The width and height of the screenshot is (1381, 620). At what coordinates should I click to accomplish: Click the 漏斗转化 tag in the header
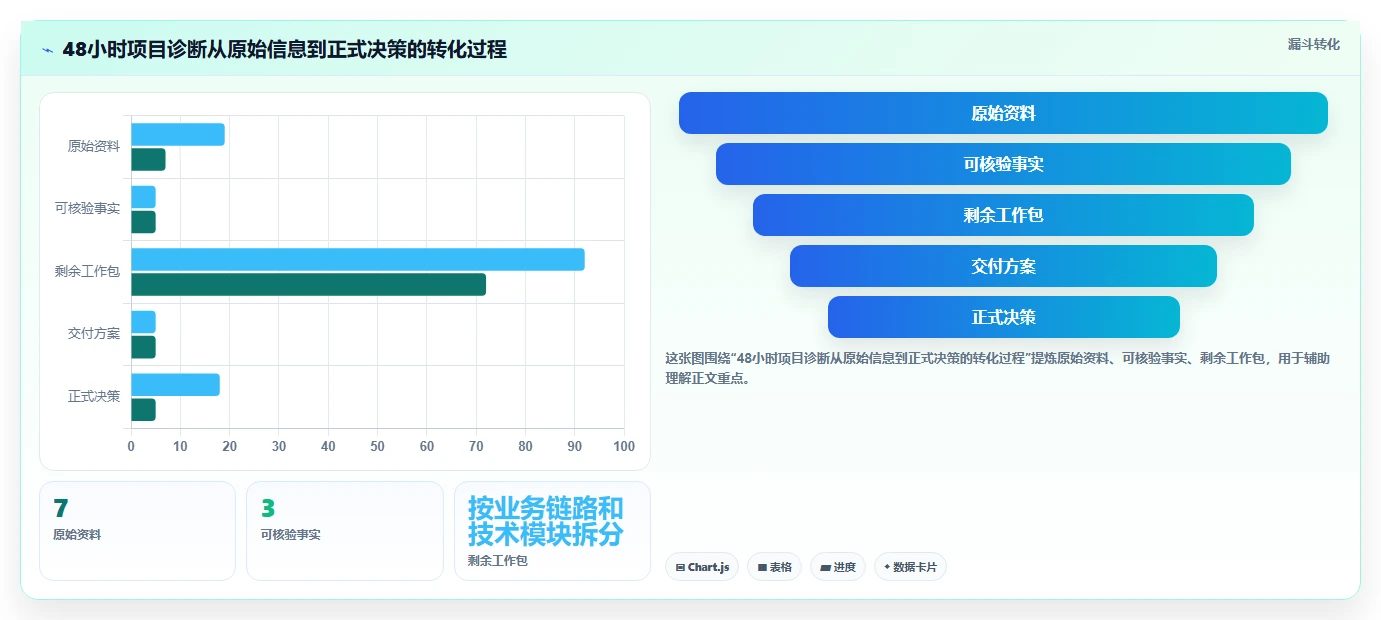coord(1313,44)
